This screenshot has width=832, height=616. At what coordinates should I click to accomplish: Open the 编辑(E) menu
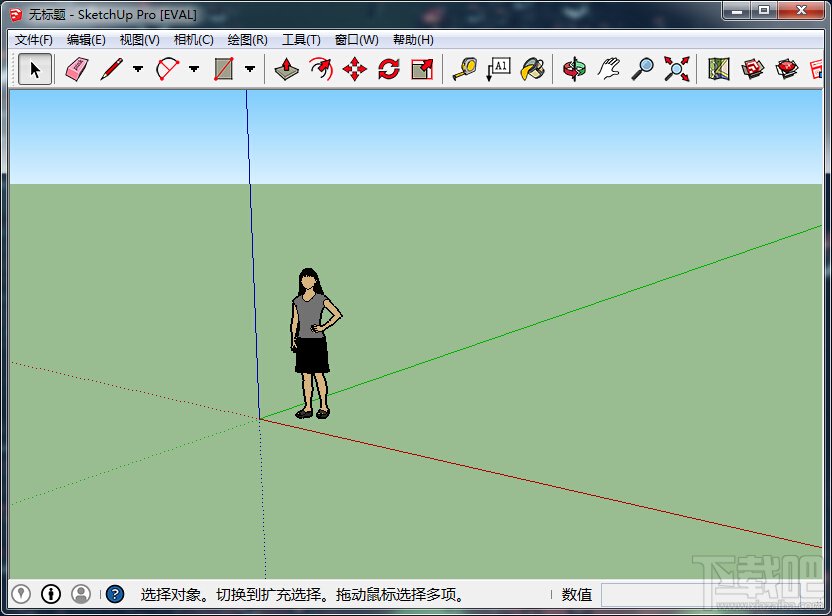(x=86, y=40)
